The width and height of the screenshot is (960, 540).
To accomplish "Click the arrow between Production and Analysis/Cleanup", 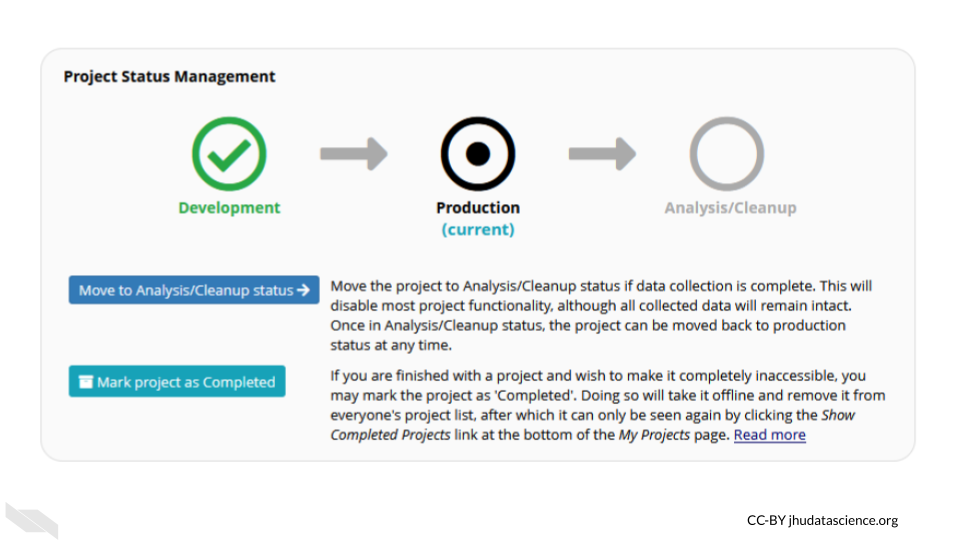I will (602, 154).
